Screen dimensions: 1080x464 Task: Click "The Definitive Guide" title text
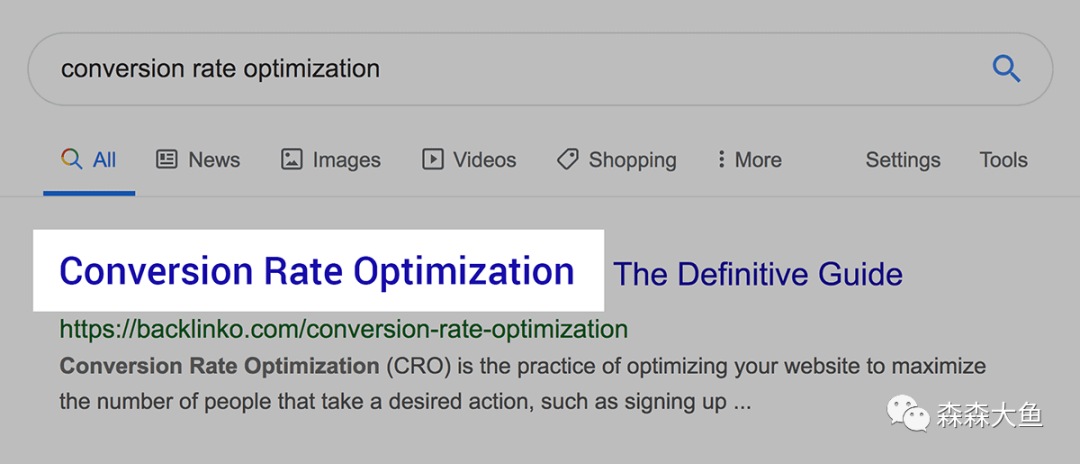tap(758, 274)
